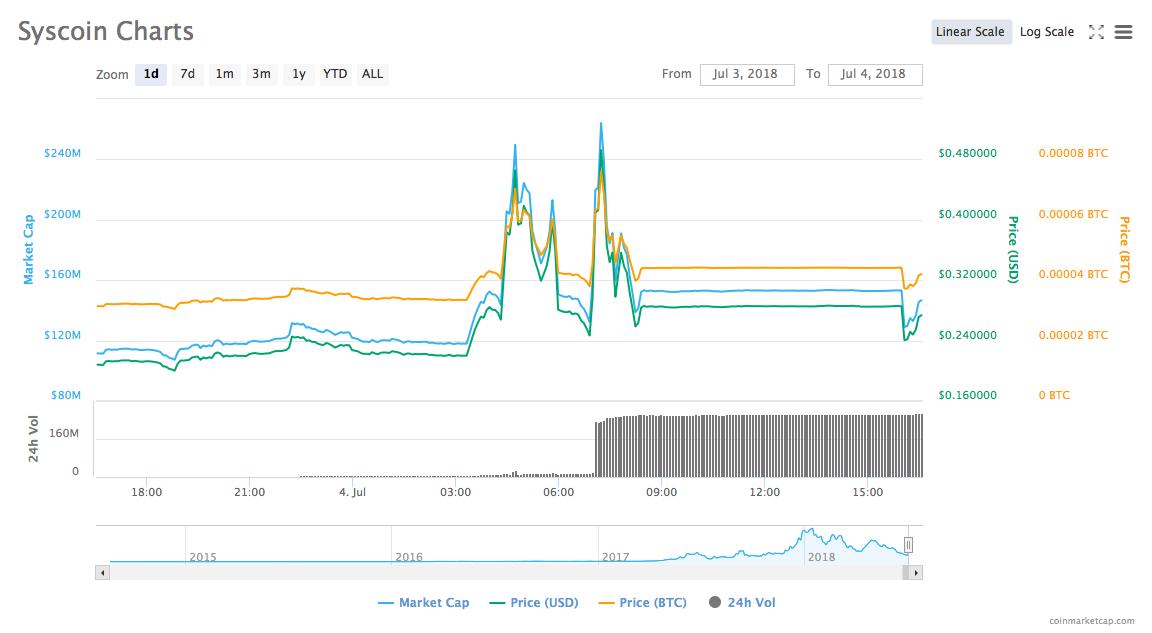Click the 0.00002 BTC axis label
Screen dimensions: 1152x633
[x=1073, y=335]
